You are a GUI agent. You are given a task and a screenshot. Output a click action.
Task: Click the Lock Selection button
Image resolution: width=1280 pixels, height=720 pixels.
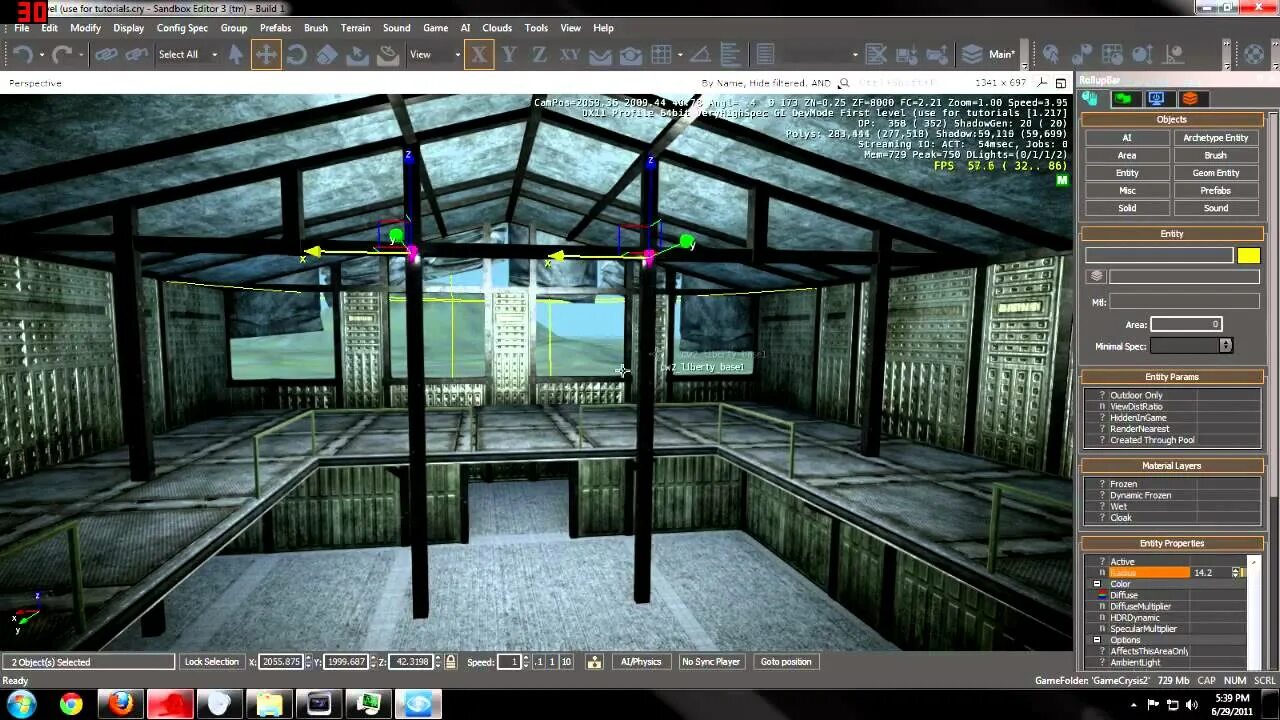point(212,662)
